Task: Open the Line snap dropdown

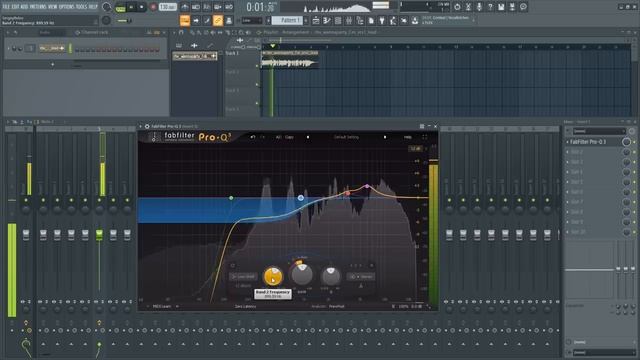Action: pyautogui.click(x=252, y=20)
